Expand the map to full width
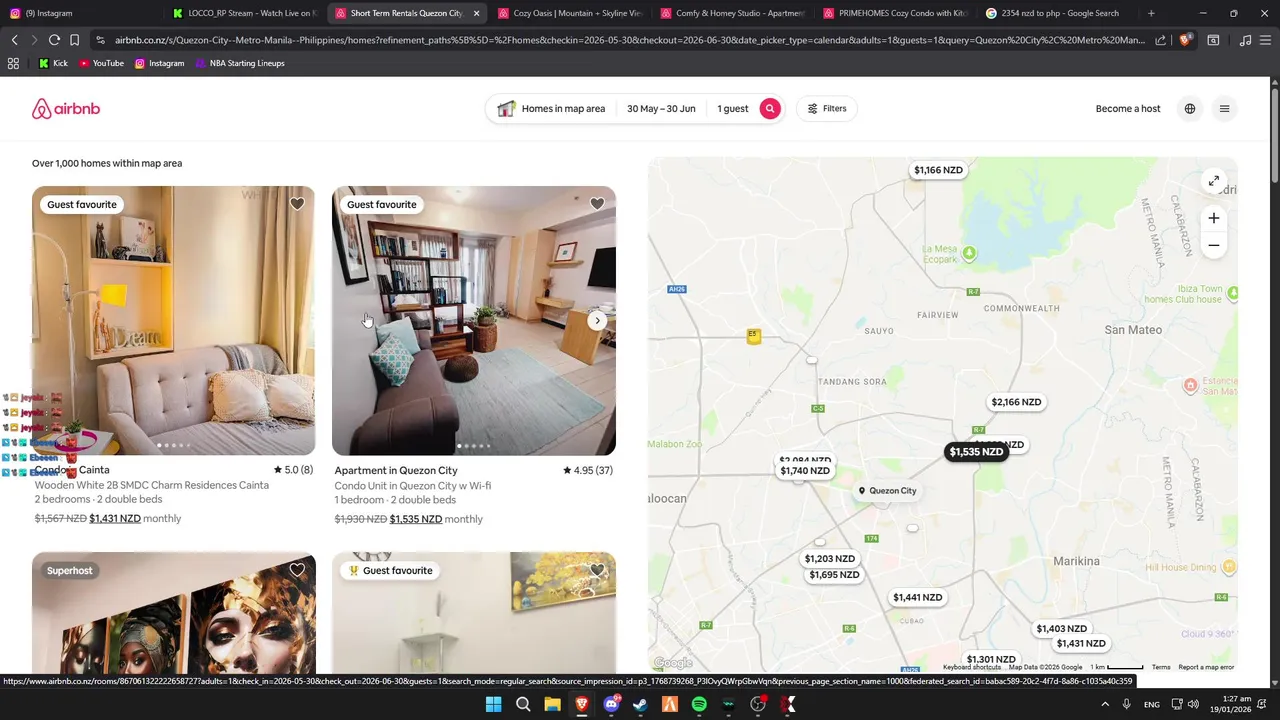The width and height of the screenshot is (1280, 720). coord(1213,181)
